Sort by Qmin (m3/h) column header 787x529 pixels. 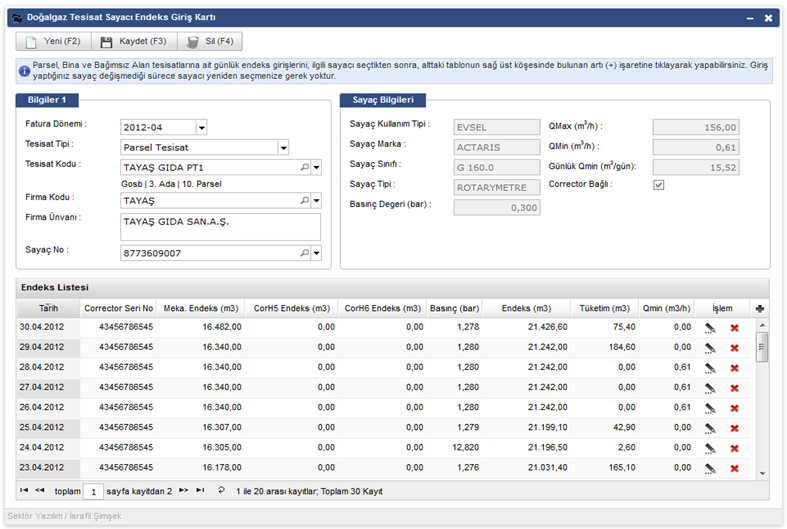coord(667,308)
